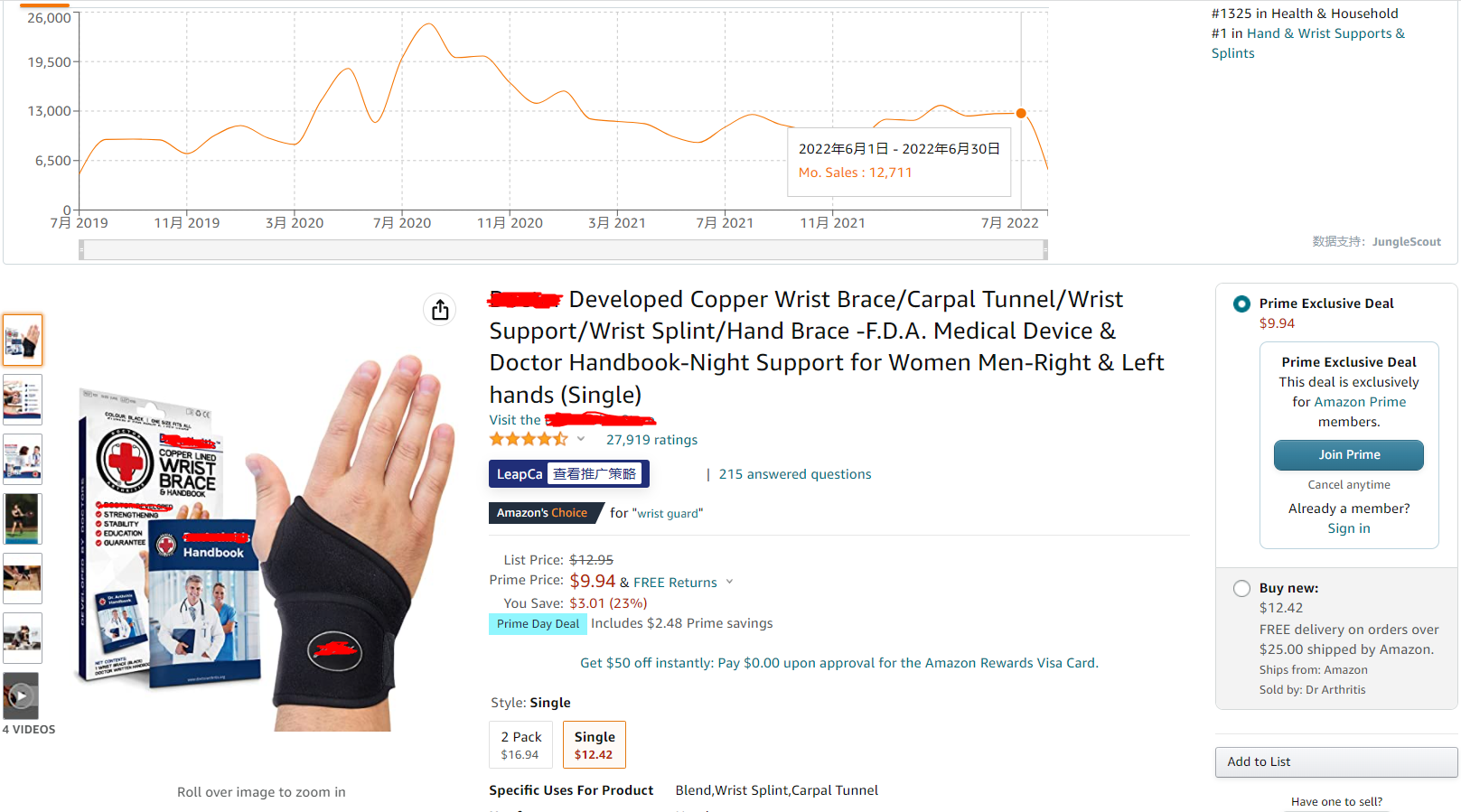This screenshot has height=812, width=1461.
Task: Play the product video thumbnail
Action: (x=22, y=695)
